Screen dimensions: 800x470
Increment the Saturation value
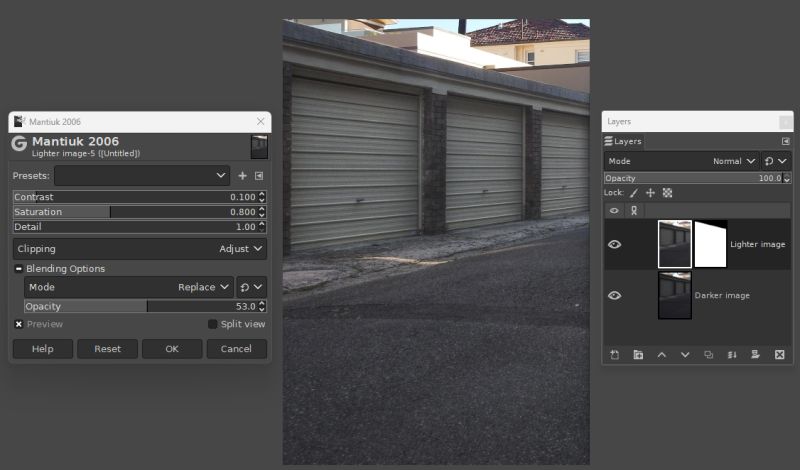pyautogui.click(x=262, y=209)
